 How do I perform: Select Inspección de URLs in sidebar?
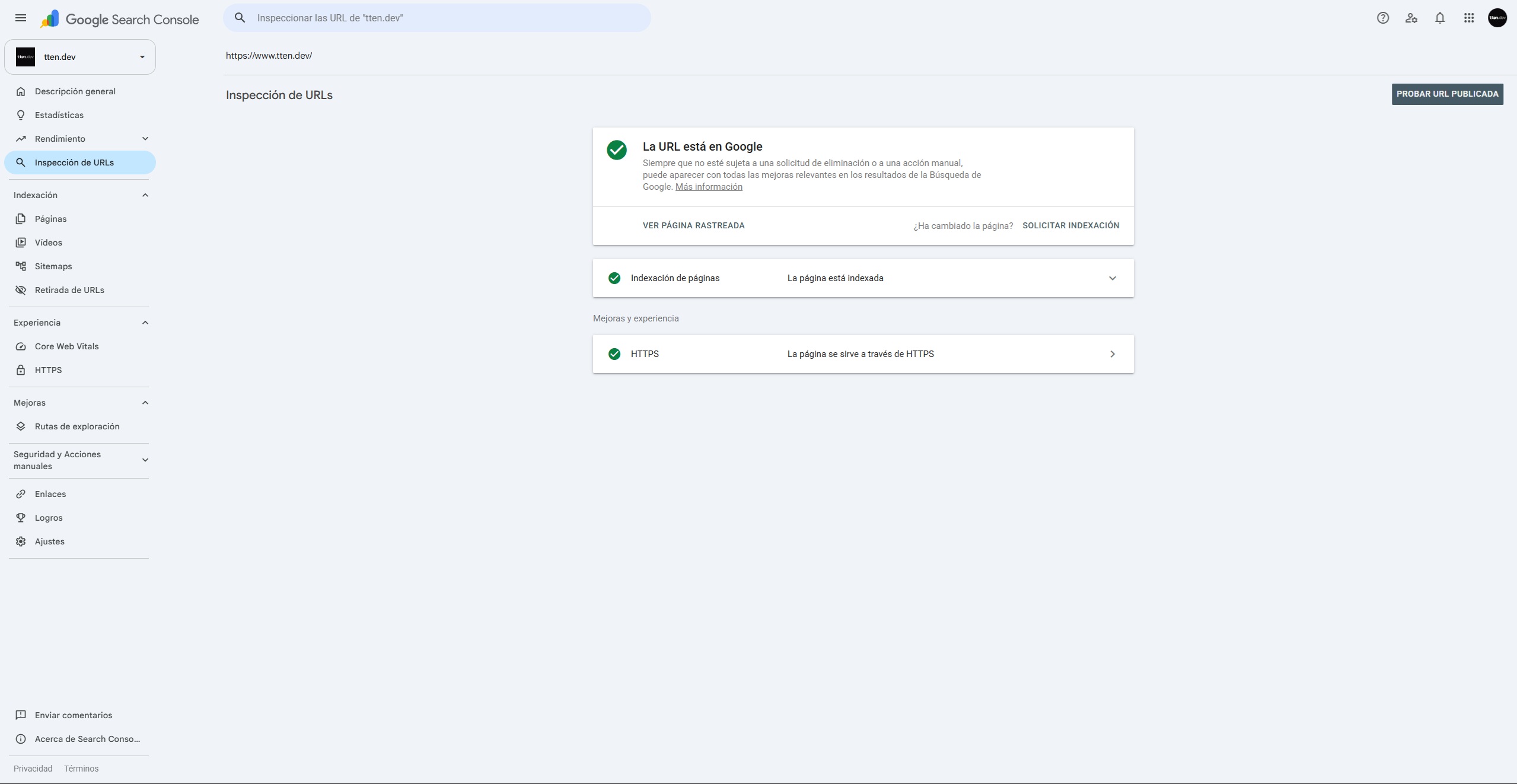[x=80, y=162]
